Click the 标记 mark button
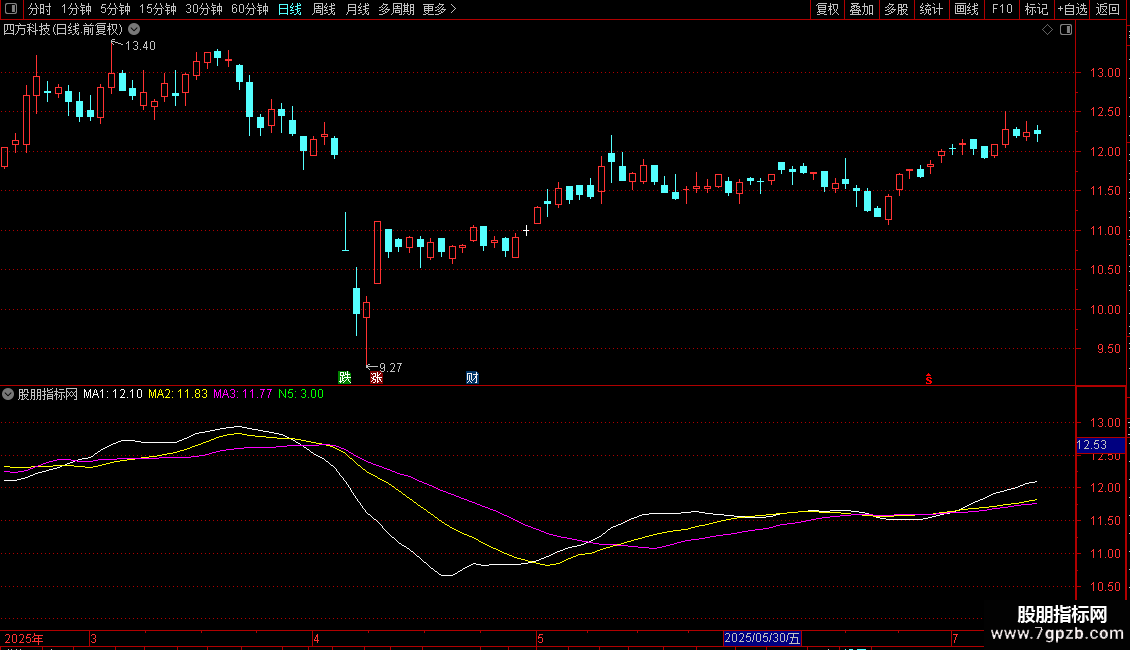Viewport: 1130px width, 650px height. click(x=1036, y=9)
